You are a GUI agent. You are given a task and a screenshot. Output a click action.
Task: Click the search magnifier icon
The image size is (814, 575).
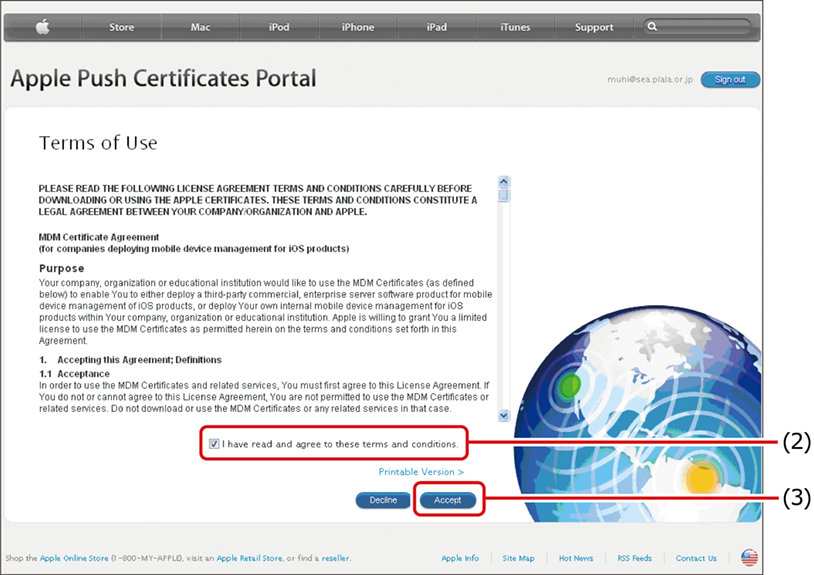point(653,26)
